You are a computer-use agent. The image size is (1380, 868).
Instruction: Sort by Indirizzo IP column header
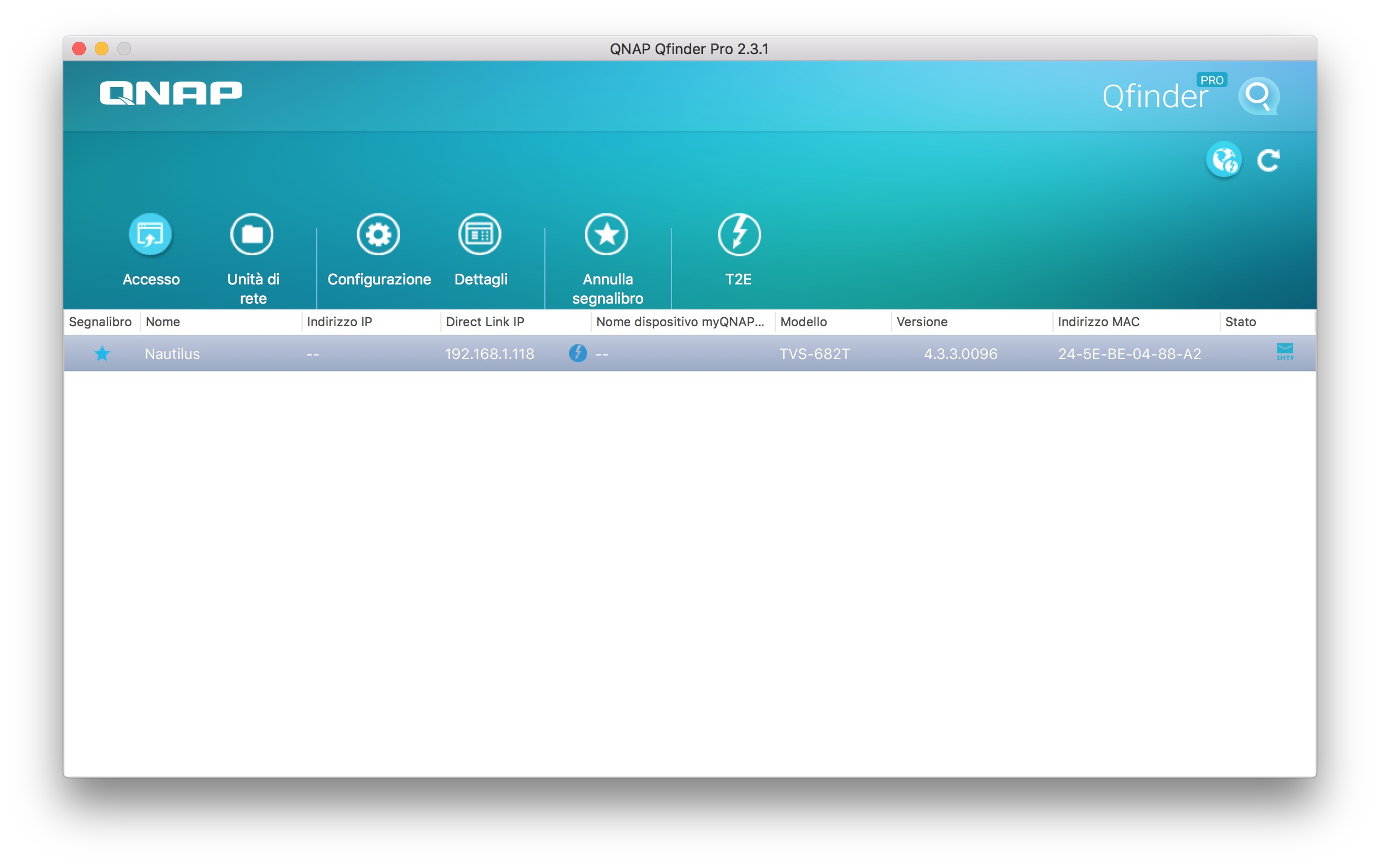339,322
